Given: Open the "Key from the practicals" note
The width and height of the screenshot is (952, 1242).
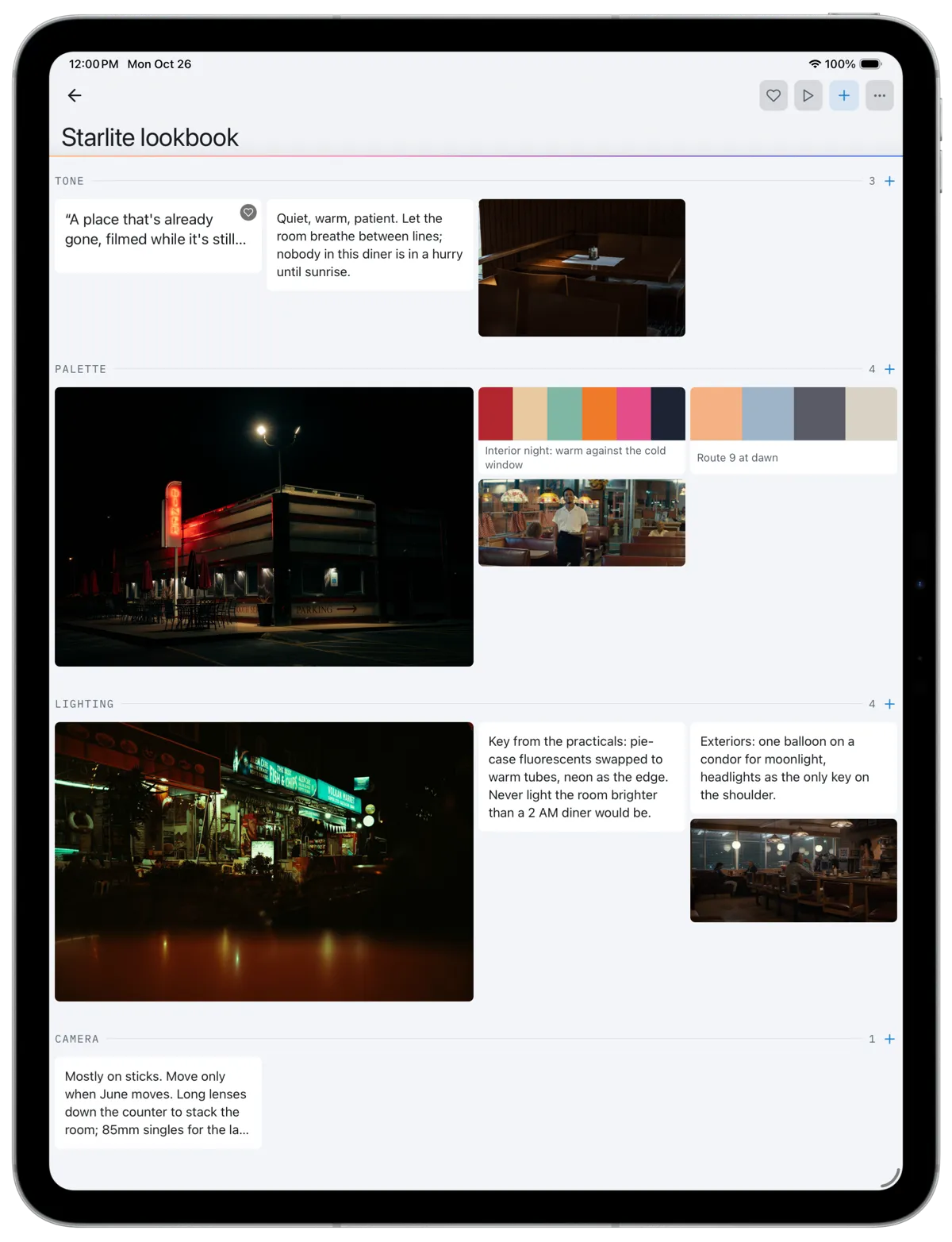Looking at the screenshot, I should click(x=582, y=777).
